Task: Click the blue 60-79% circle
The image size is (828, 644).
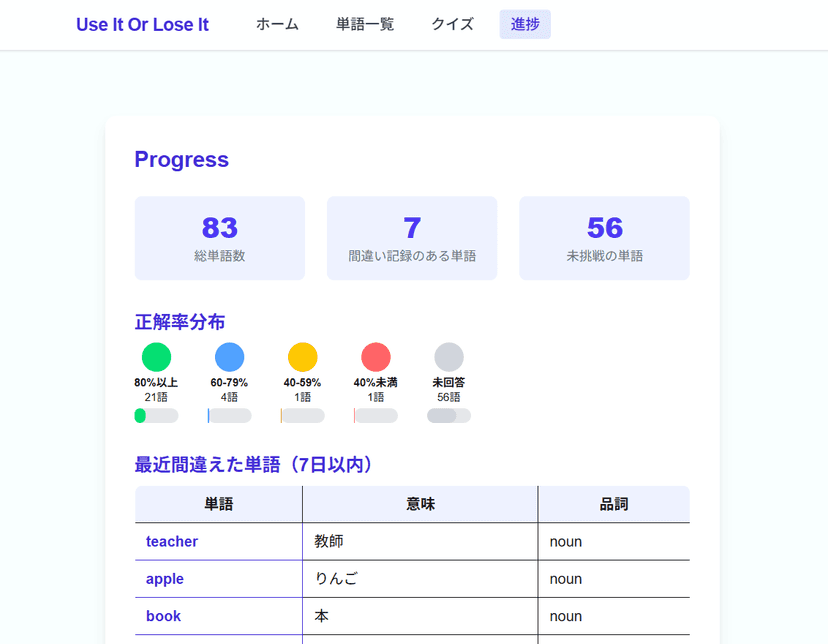Action: click(229, 357)
